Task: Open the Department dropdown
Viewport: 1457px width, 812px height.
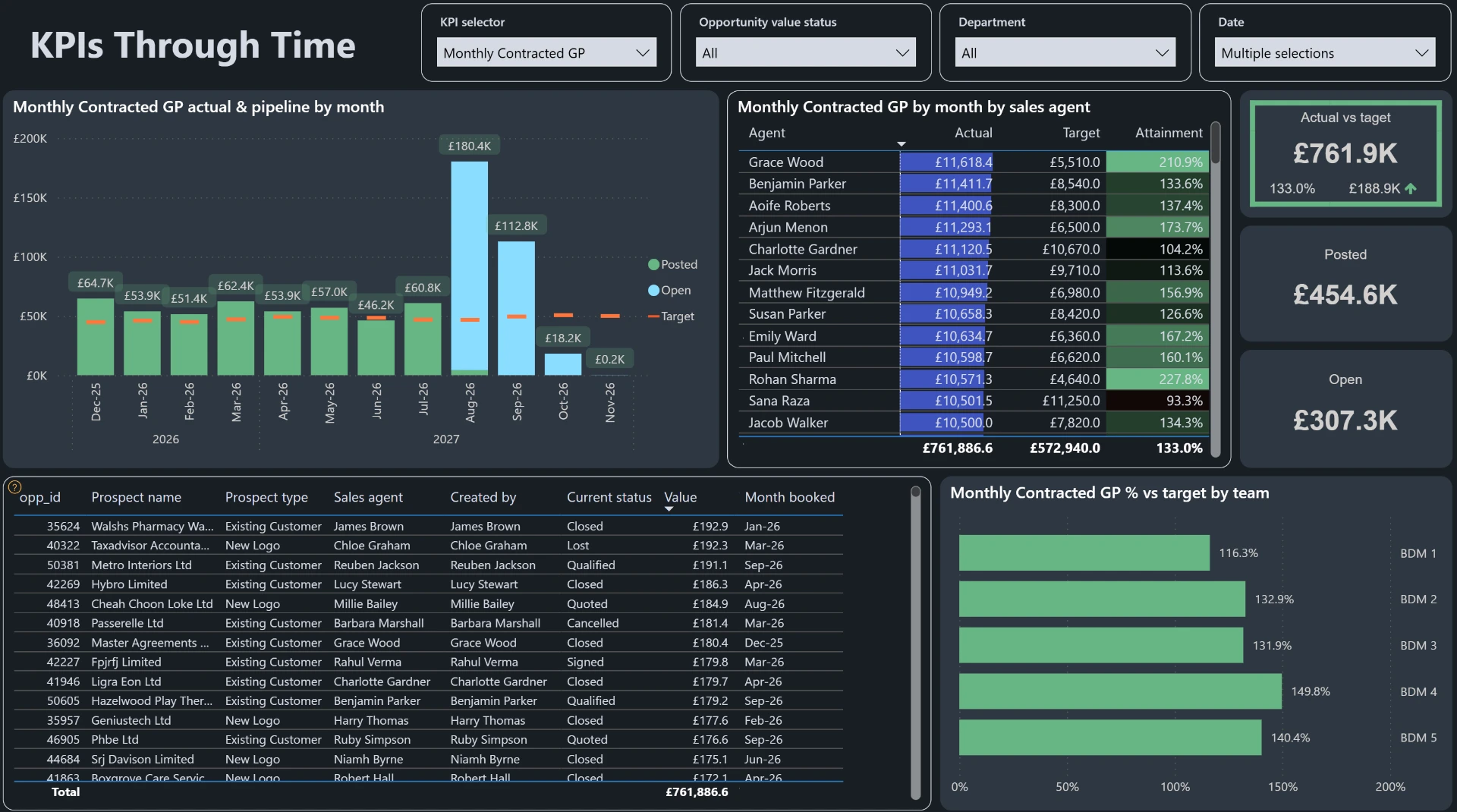Action: (1065, 53)
